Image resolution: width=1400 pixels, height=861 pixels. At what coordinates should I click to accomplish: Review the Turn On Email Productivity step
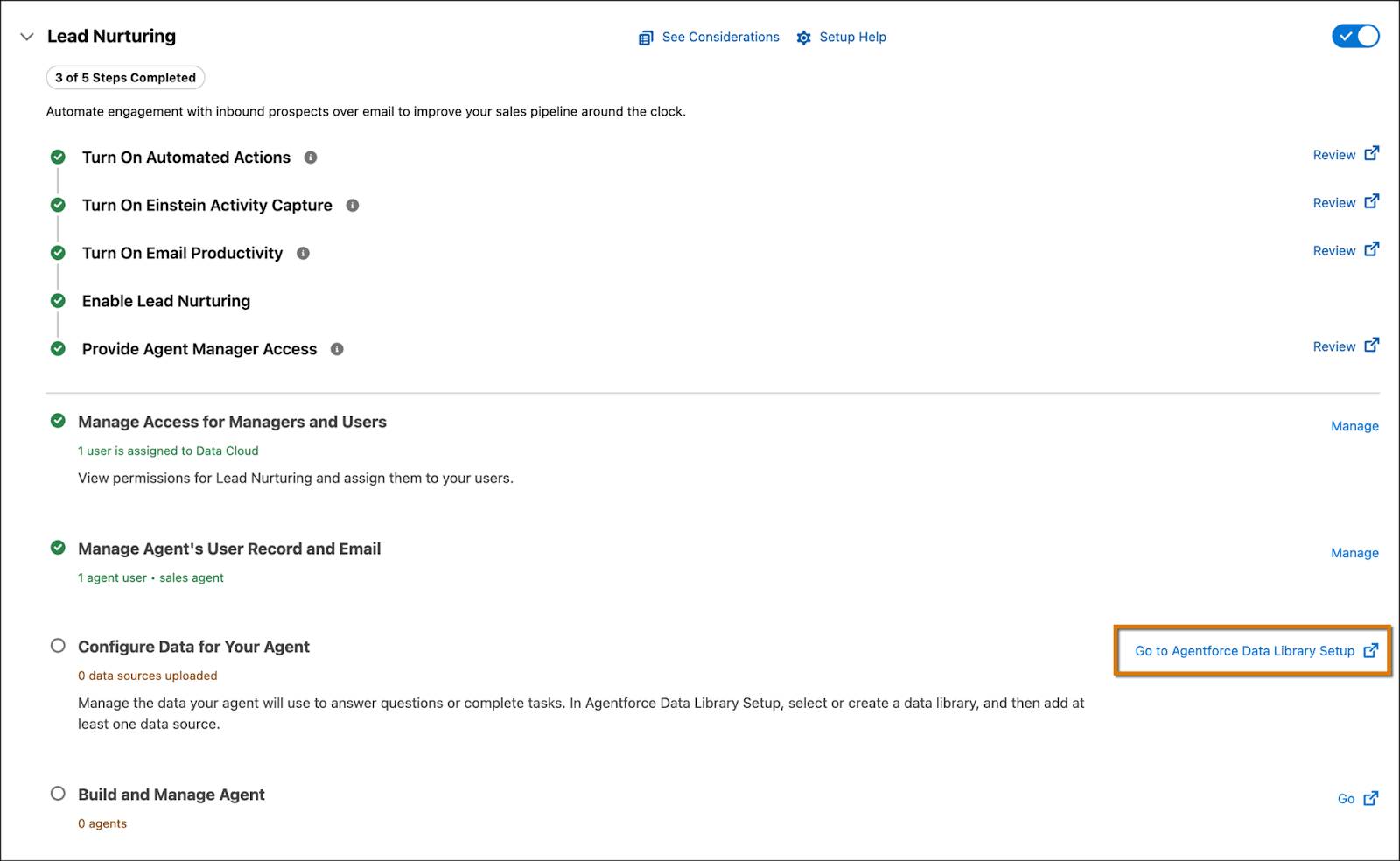(1334, 251)
